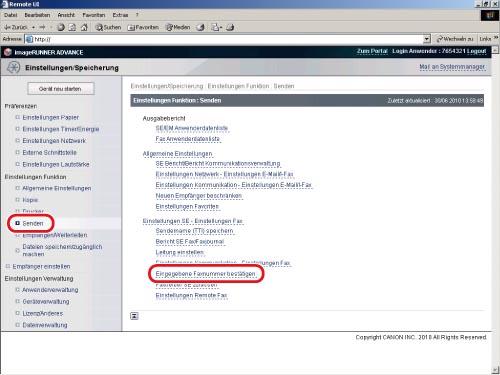Click the Gerät neu starten button
This screenshot has width=500, height=375.
coord(61,89)
